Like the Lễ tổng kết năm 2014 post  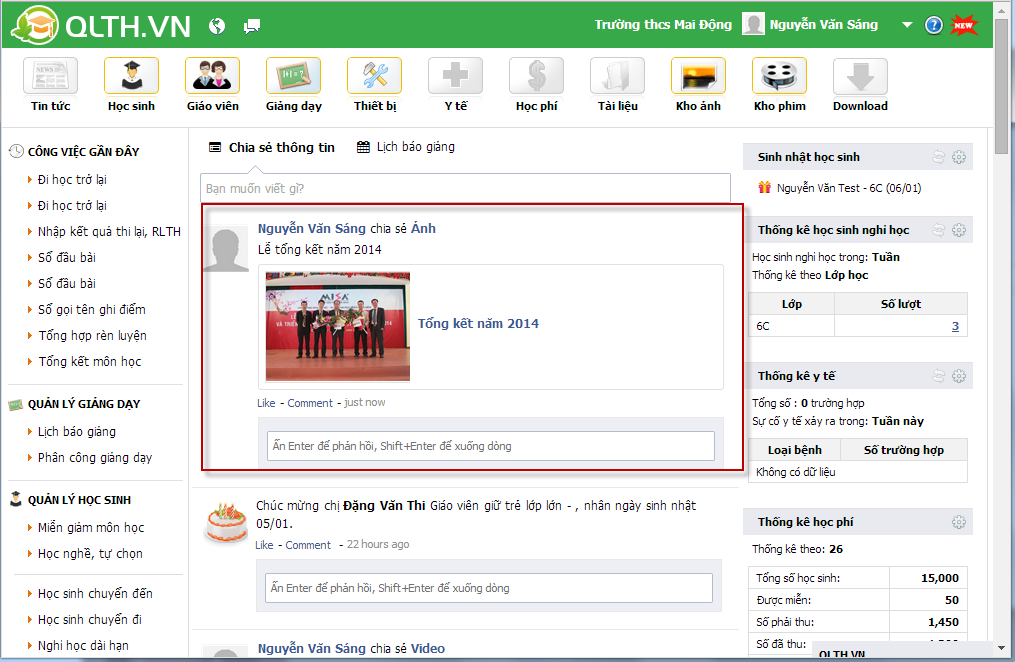266,403
